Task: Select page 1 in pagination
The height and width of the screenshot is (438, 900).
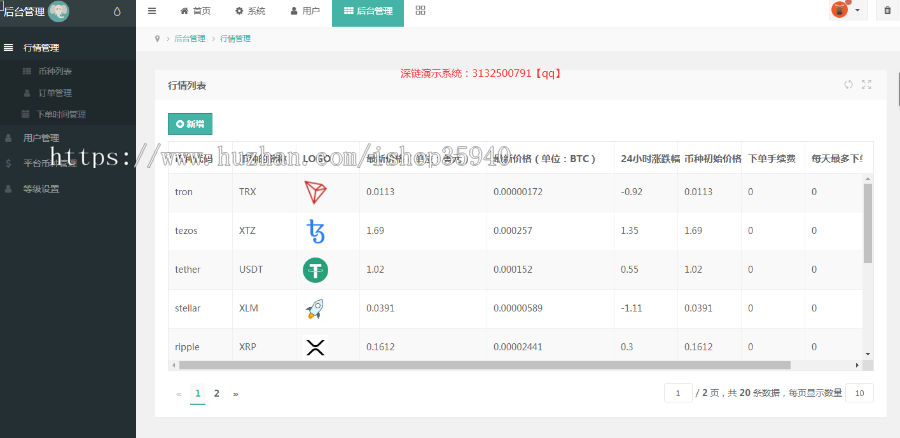Action: pos(197,393)
